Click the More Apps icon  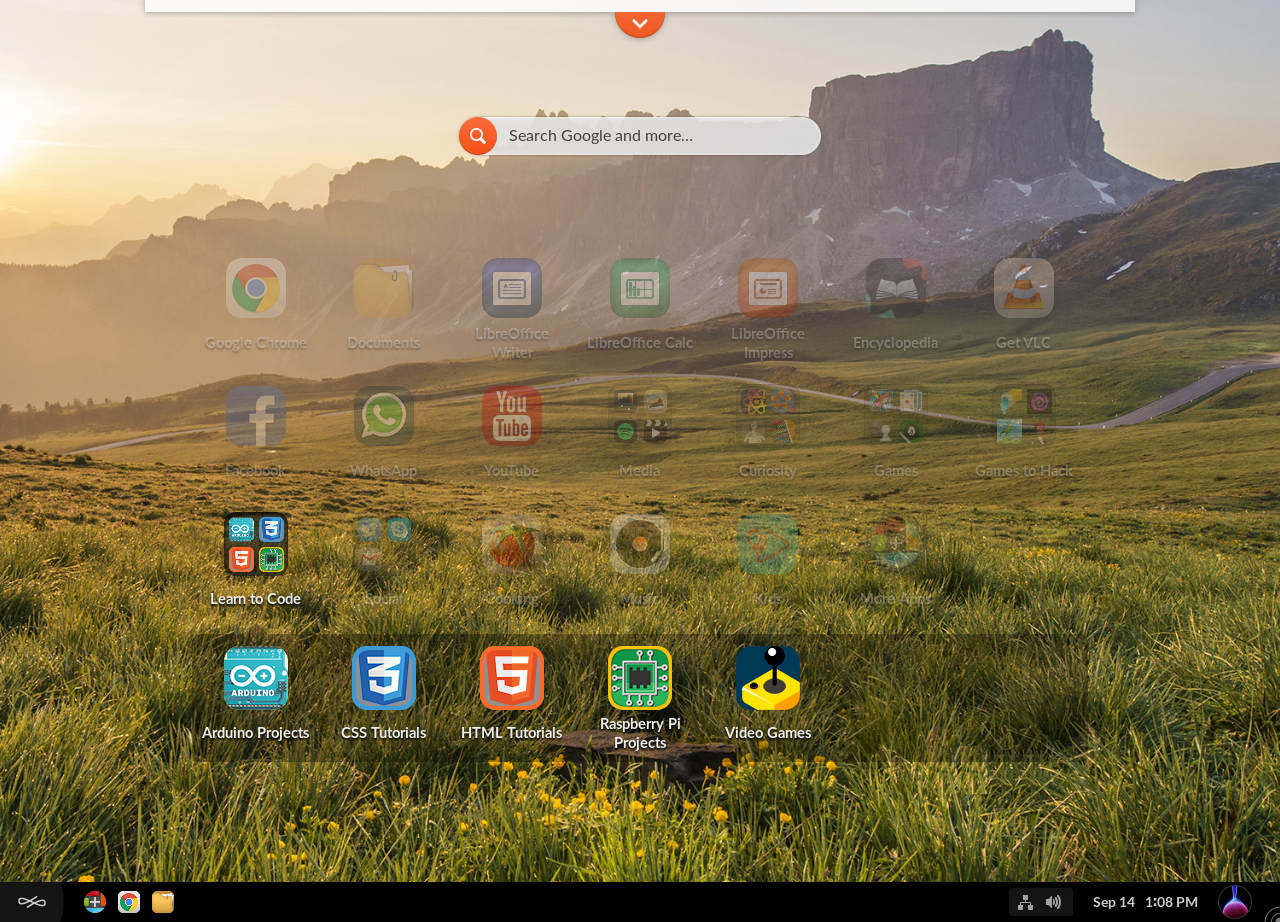[896, 544]
